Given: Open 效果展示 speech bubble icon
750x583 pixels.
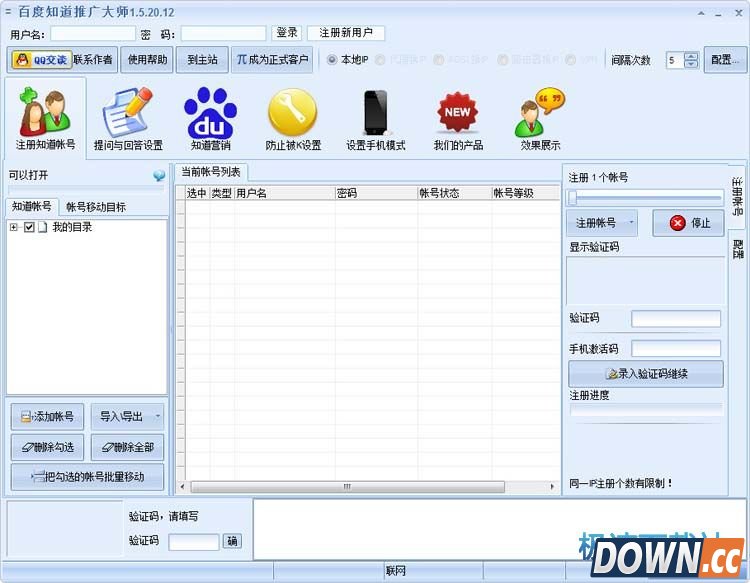Looking at the screenshot, I should [x=540, y=113].
